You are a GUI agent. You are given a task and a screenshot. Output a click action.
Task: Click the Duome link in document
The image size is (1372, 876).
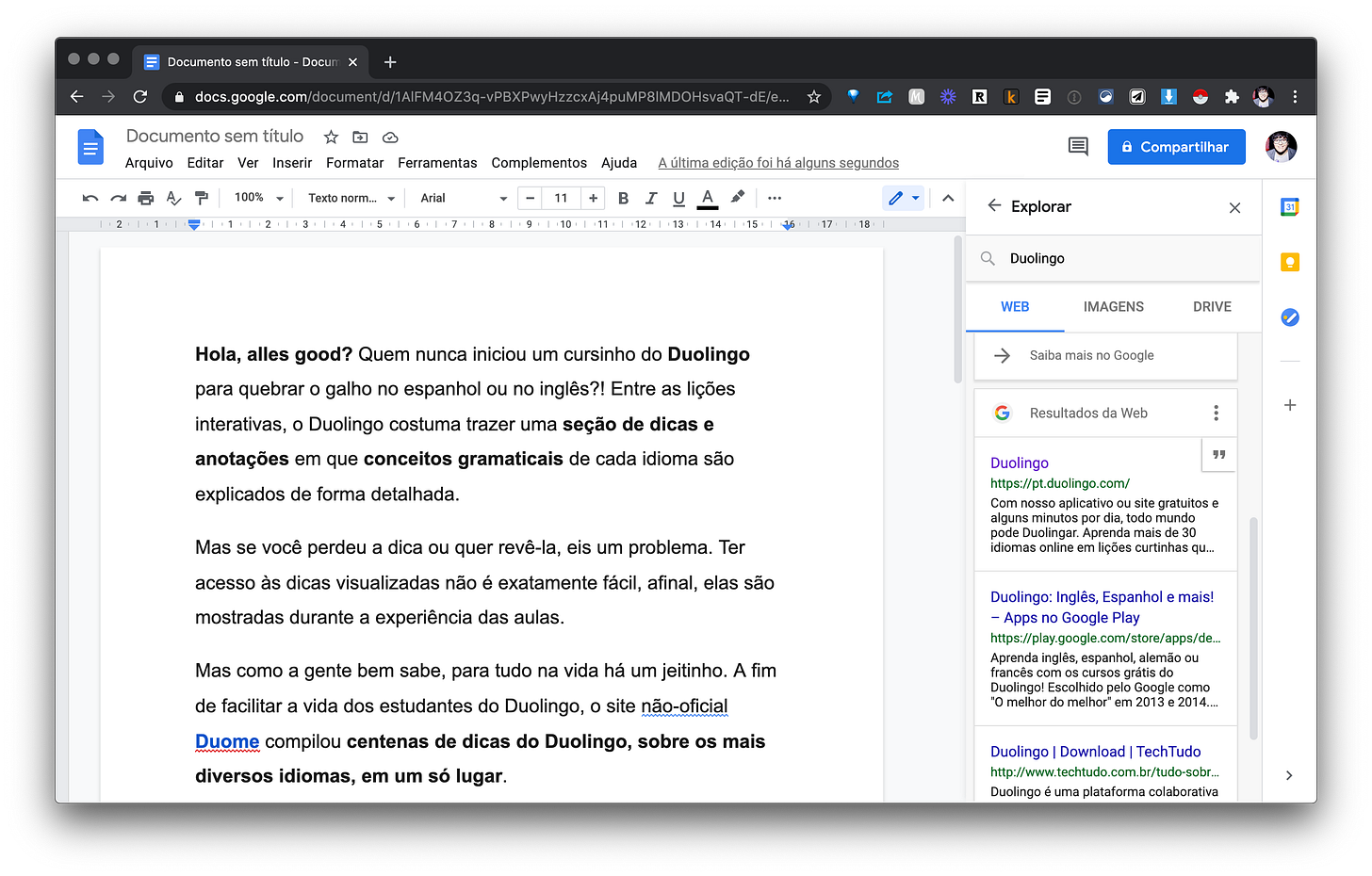pyautogui.click(x=227, y=741)
